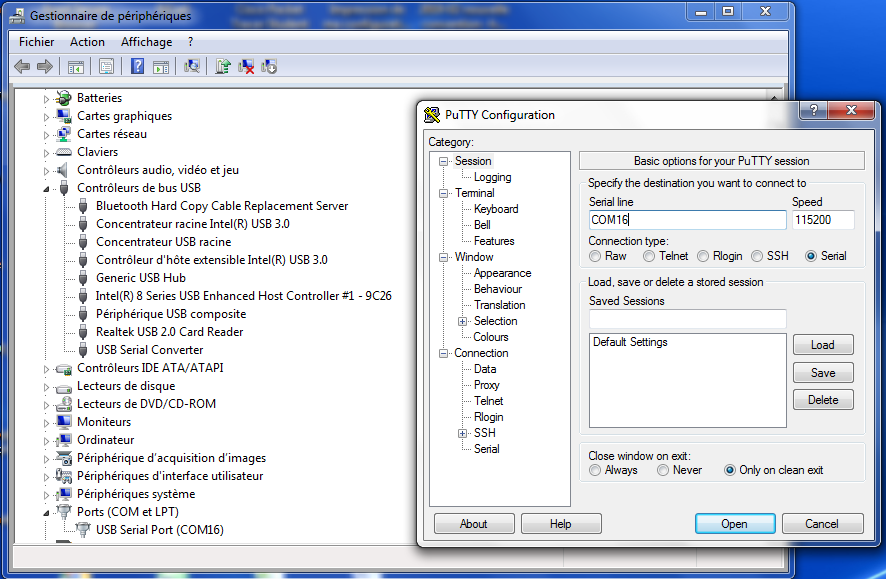
Task: Click the Back arrow in Device Manager toolbar
Action: click(22, 67)
